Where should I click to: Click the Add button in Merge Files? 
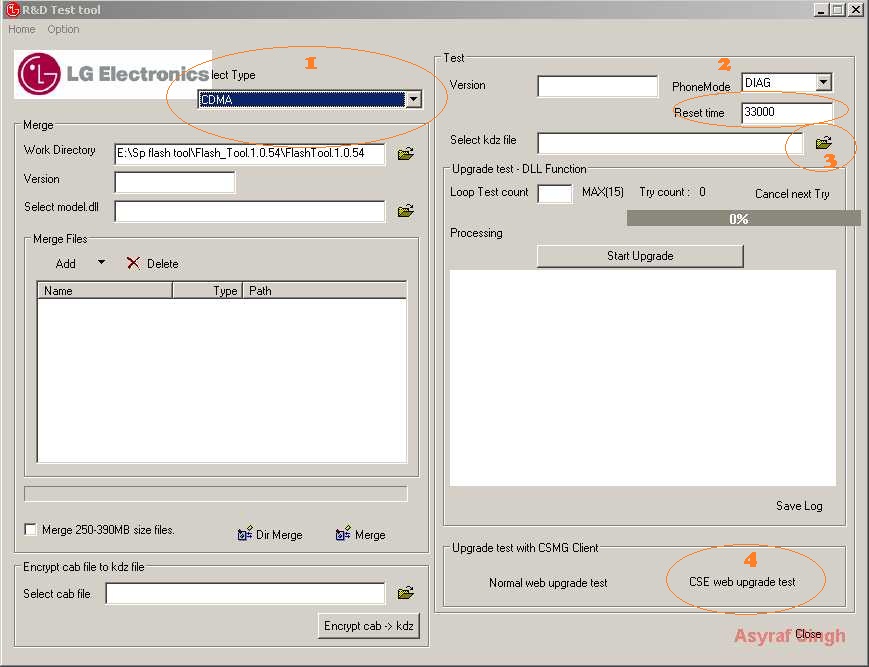click(x=65, y=264)
